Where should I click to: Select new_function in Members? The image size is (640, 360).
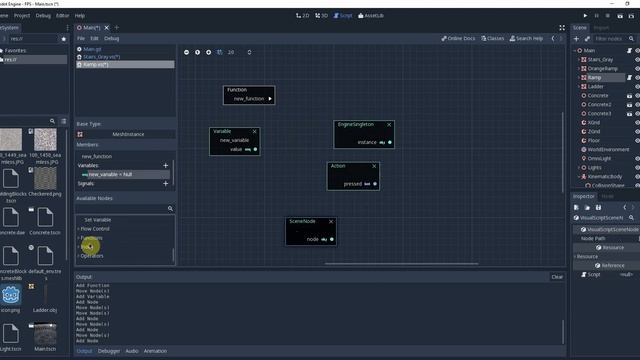pos(97,156)
